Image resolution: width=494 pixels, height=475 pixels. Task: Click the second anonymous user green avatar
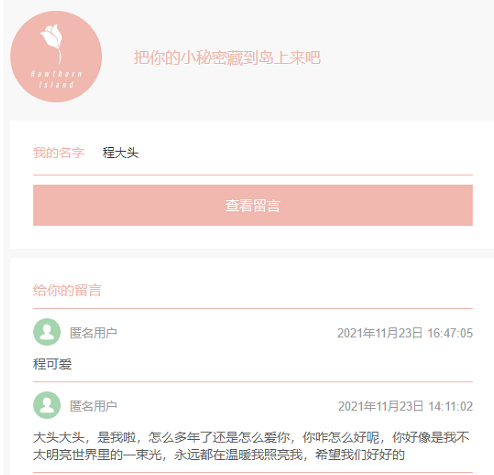click(47, 405)
